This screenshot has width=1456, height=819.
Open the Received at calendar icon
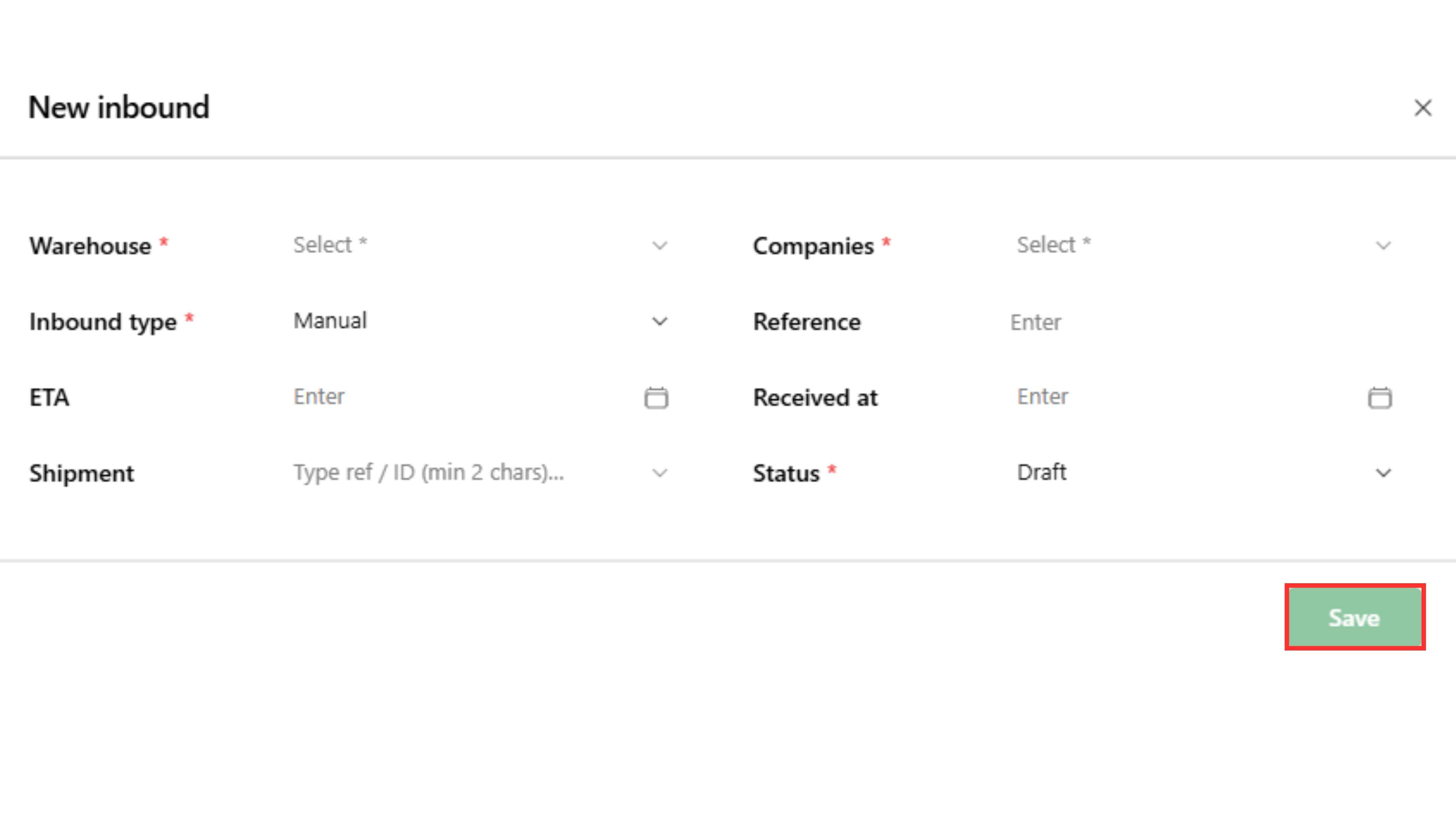pyautogui.click(x=1379, y=398)
